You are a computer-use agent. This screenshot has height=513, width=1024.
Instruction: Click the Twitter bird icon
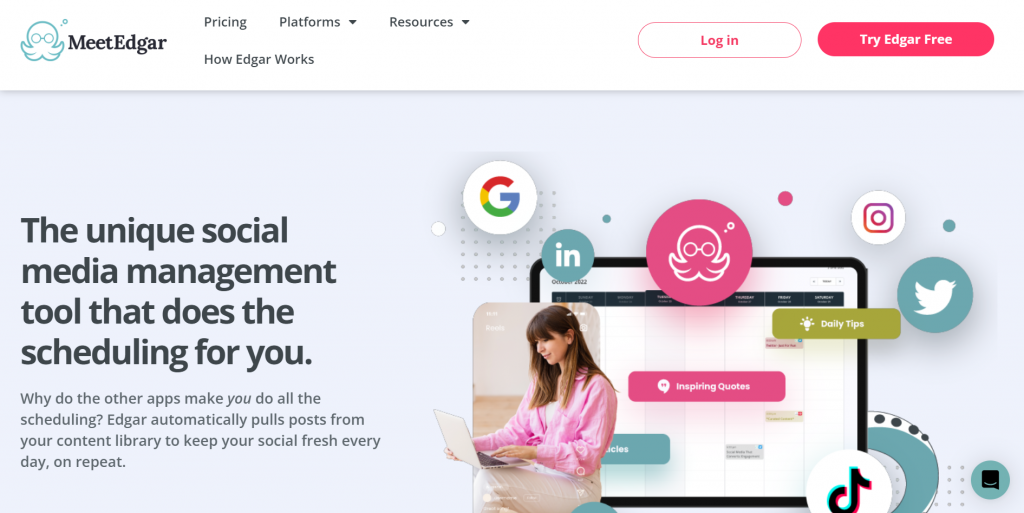(935, 295)
